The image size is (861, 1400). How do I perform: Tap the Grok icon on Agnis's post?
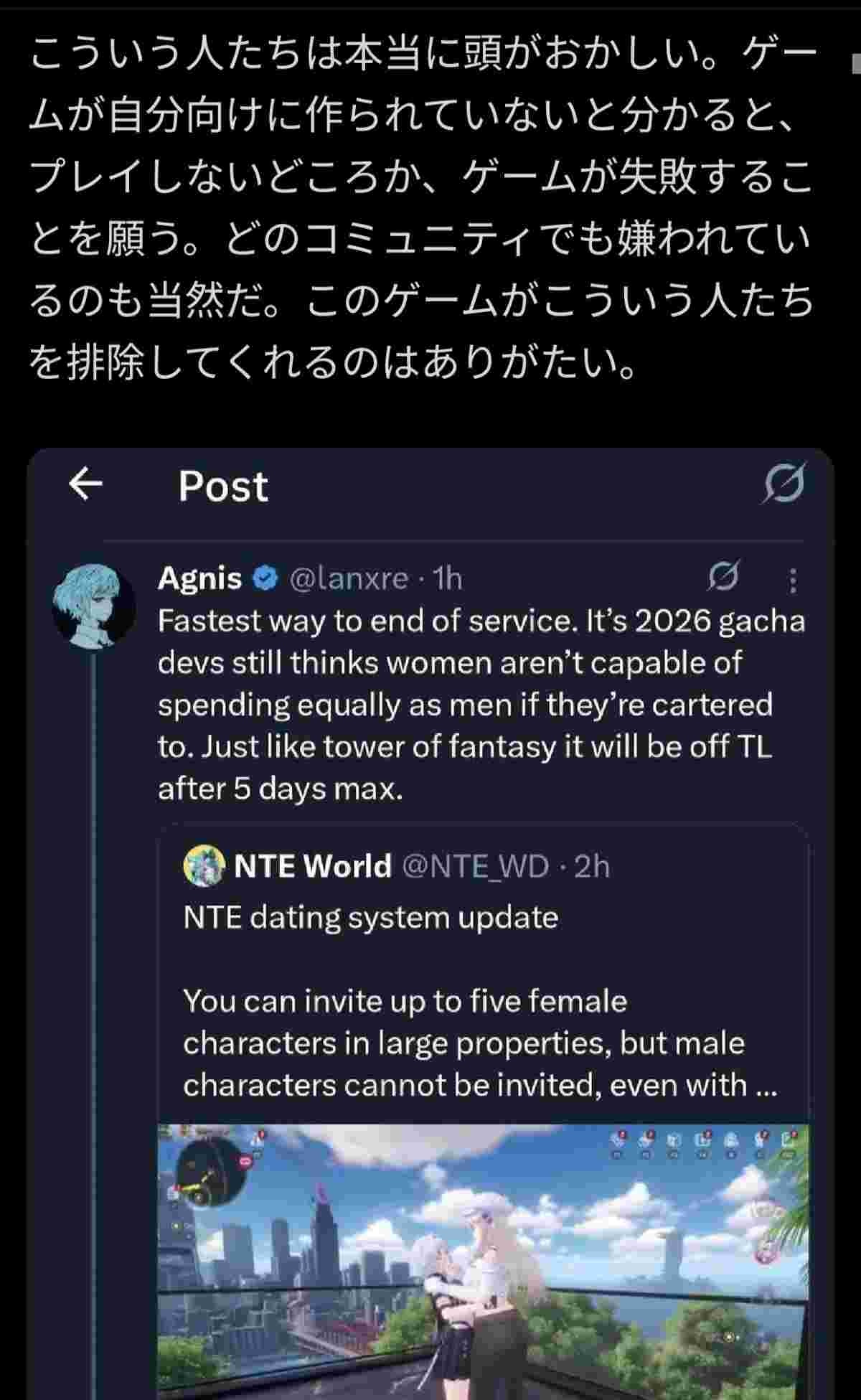click(x=723, y=576)
